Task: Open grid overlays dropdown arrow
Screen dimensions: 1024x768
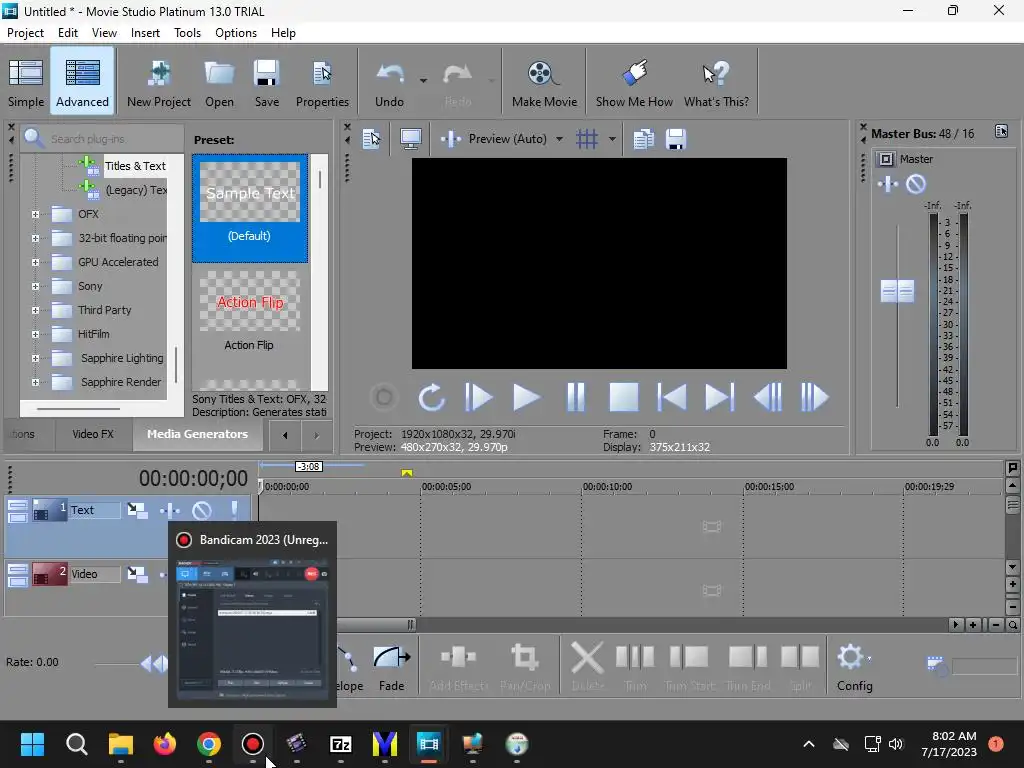Action: 612,139
